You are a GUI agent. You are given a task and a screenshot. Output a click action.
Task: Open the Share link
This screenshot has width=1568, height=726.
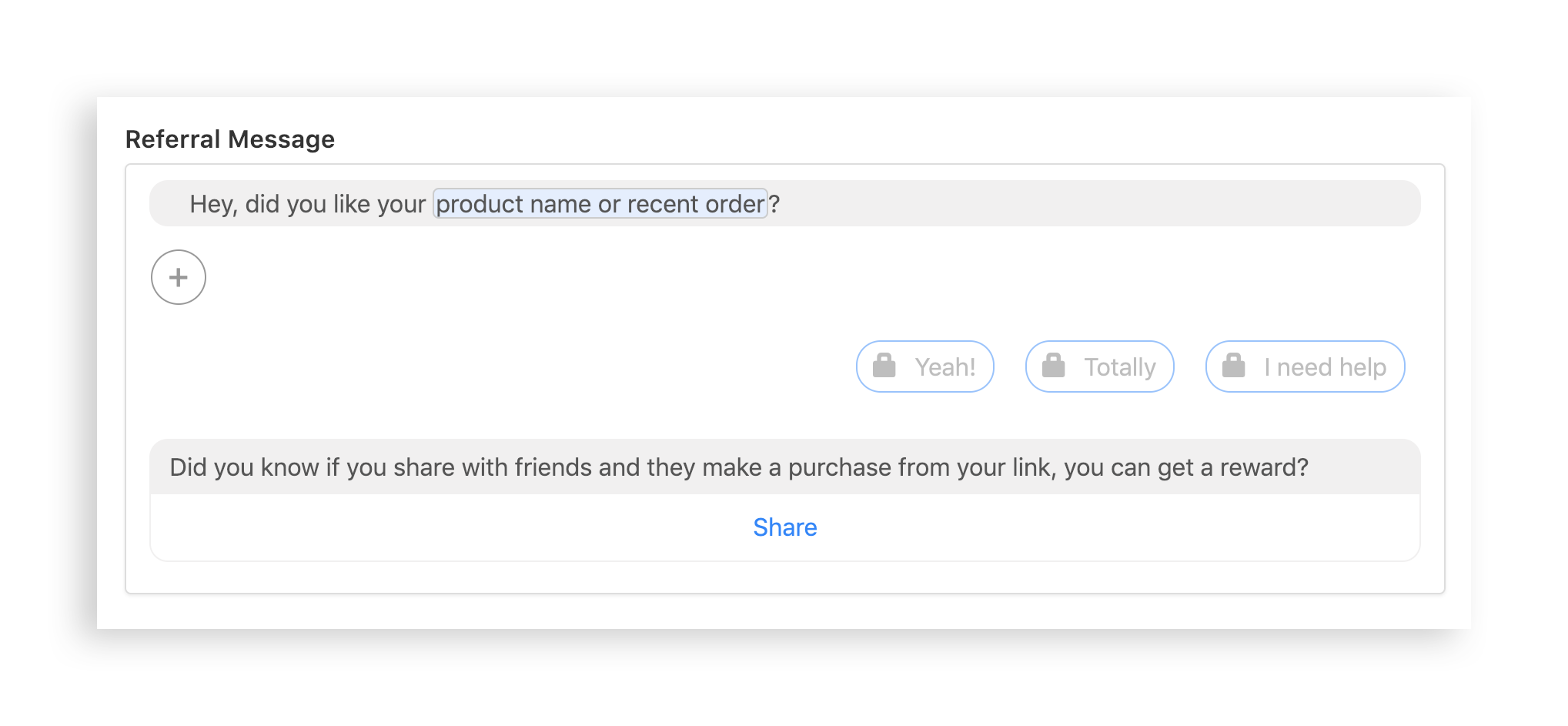click(785, 527)
